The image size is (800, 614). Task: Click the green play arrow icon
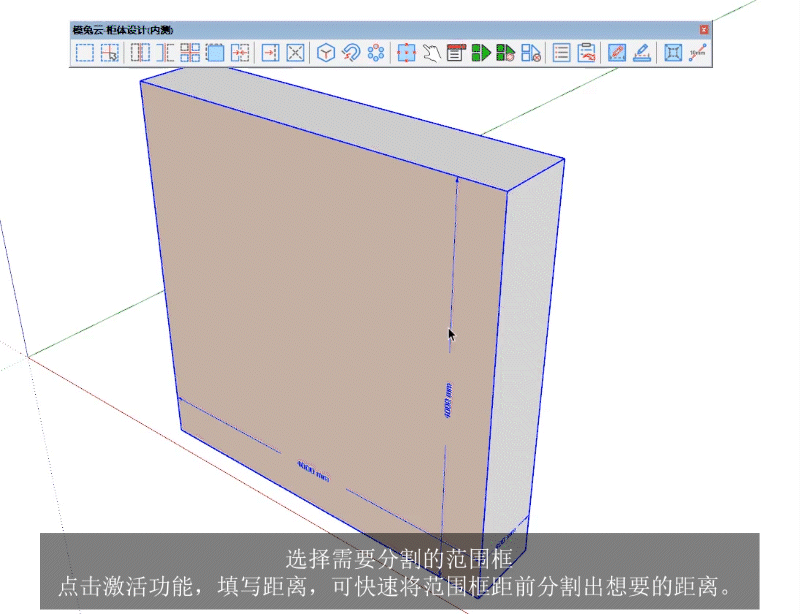coord(481,53)
